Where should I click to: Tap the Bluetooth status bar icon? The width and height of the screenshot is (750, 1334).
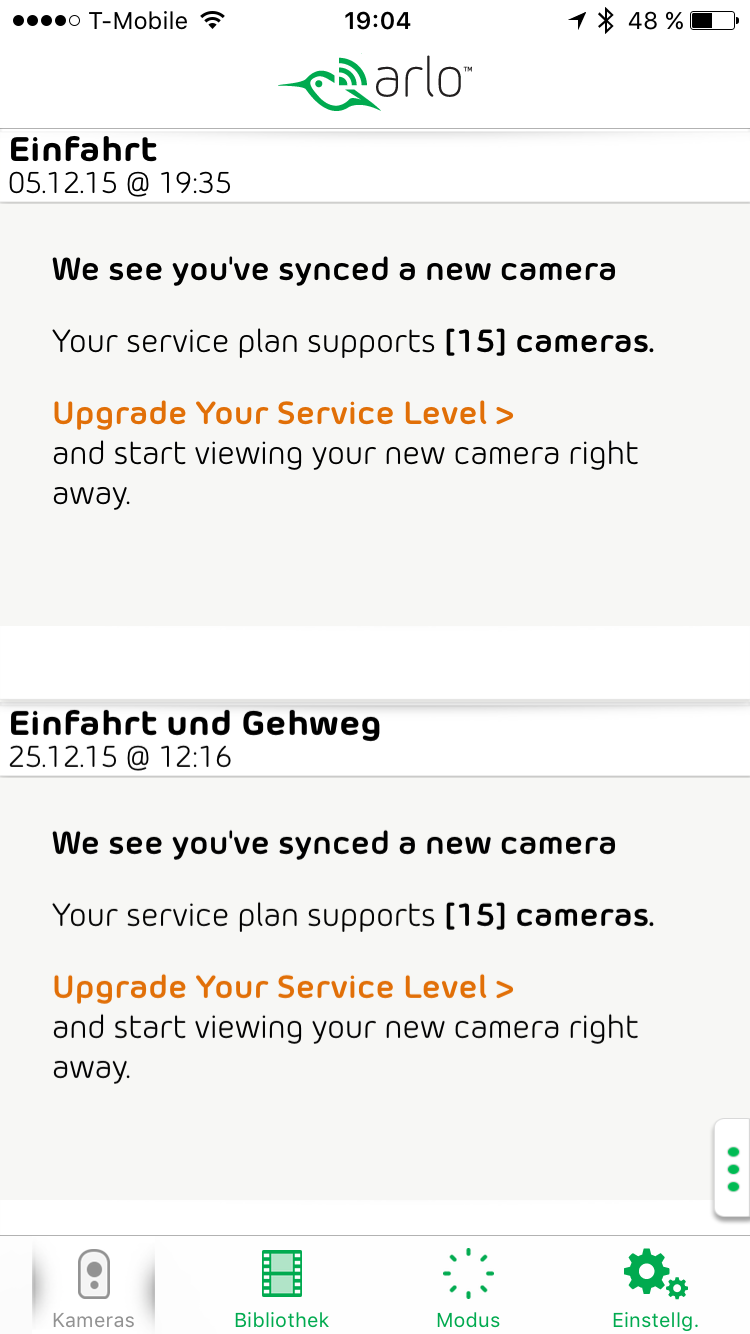coord(605,20)
